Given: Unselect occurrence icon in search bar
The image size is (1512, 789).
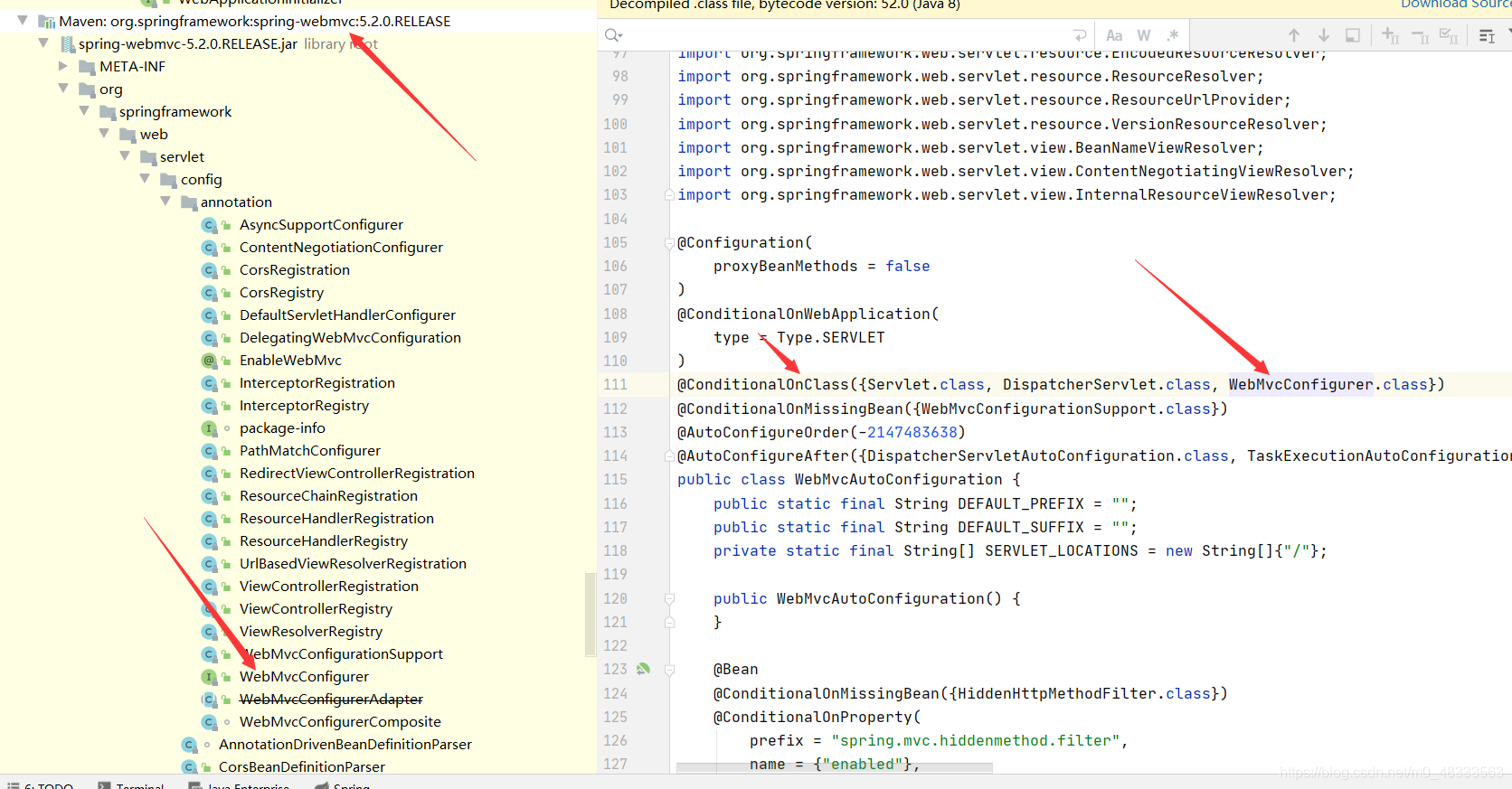Looking at the screenshot, I should pos(1421,35).
